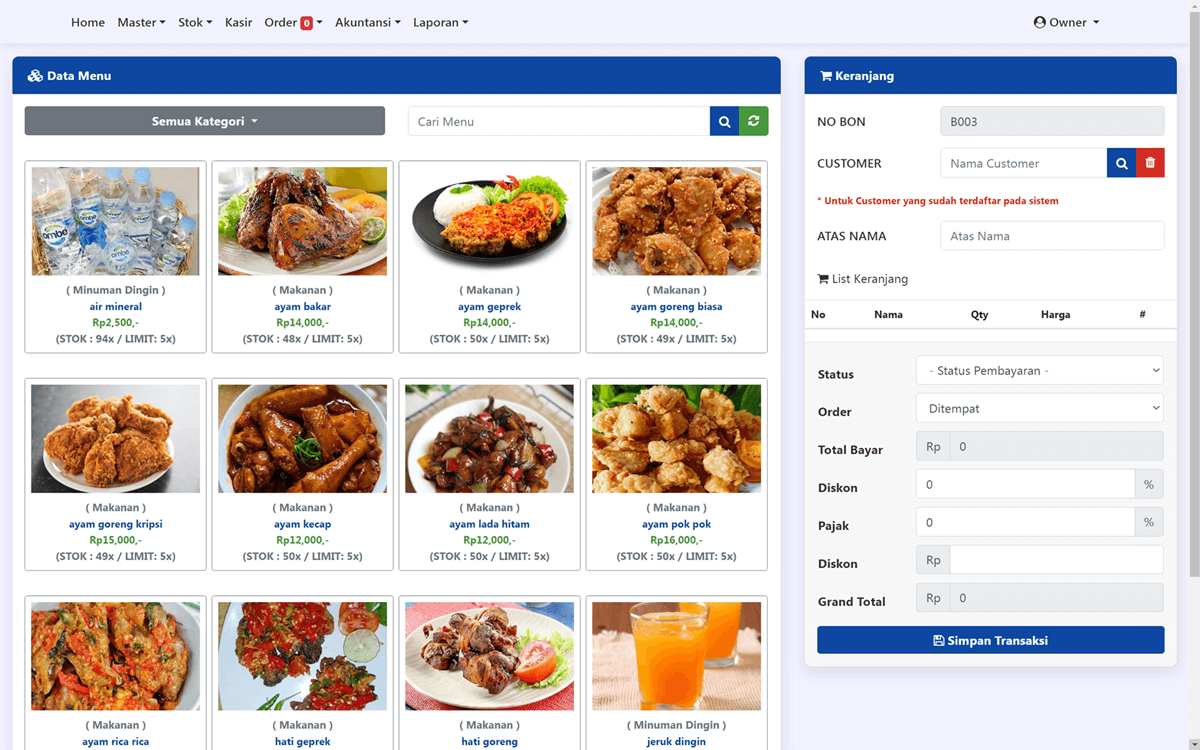Select the air mineral product thumbnail
This screenshot has width=1200, height=750.
click(115, 220)
